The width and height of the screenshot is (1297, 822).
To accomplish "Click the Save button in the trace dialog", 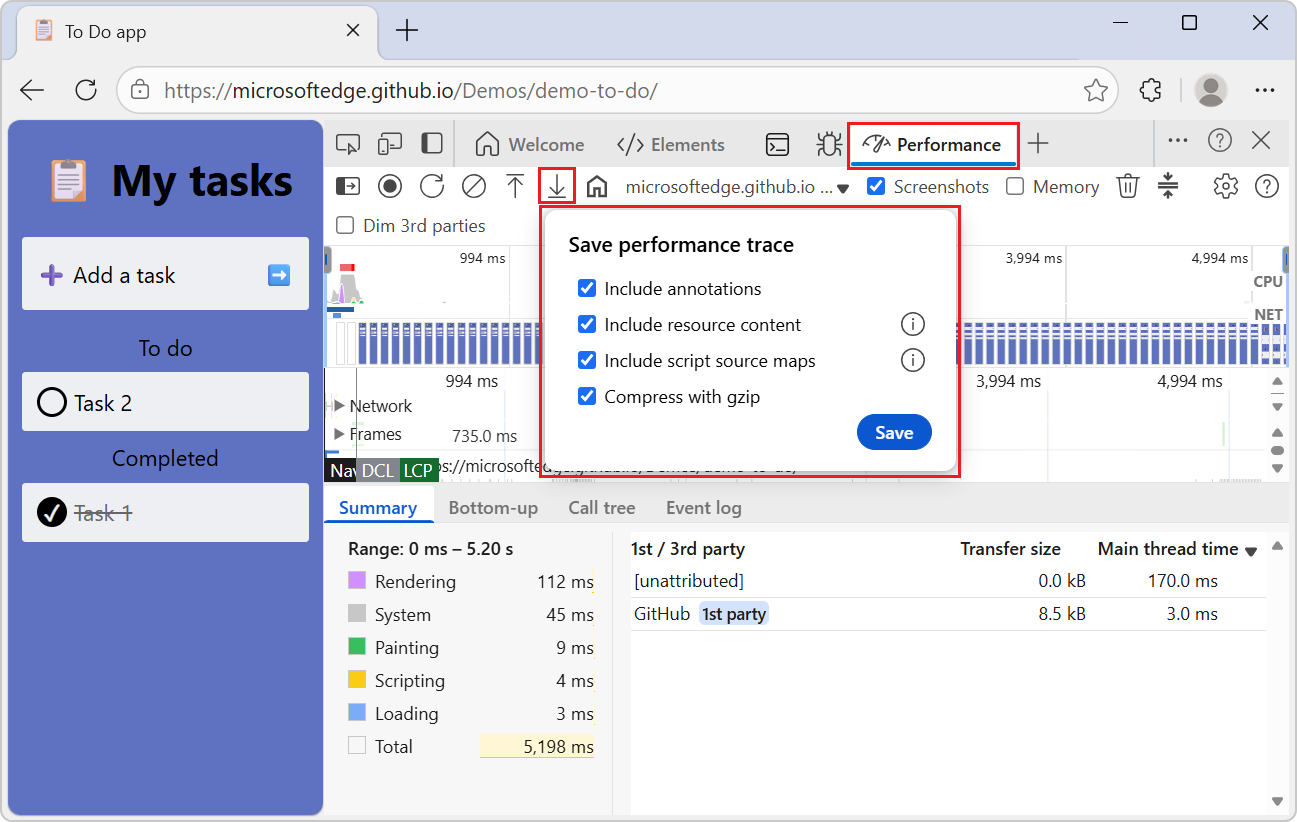I will click(x=894, y=432).
